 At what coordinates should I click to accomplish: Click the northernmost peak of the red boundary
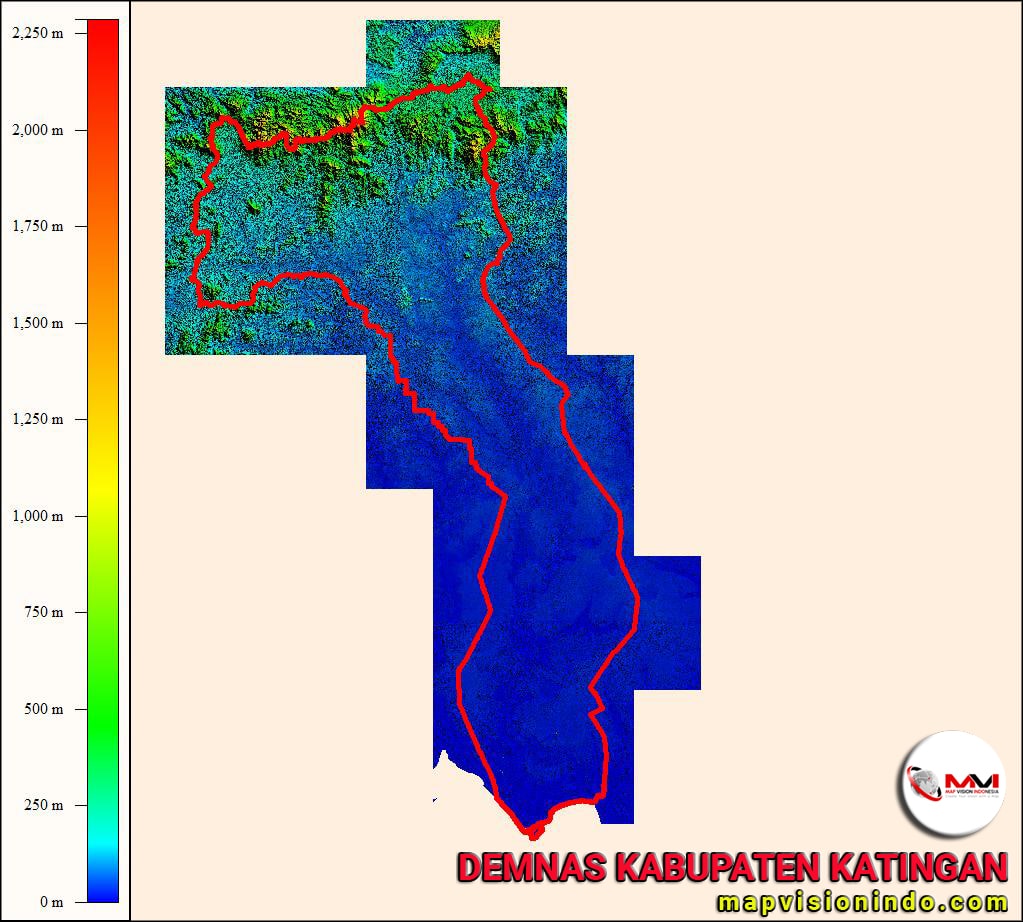point(468,75)
